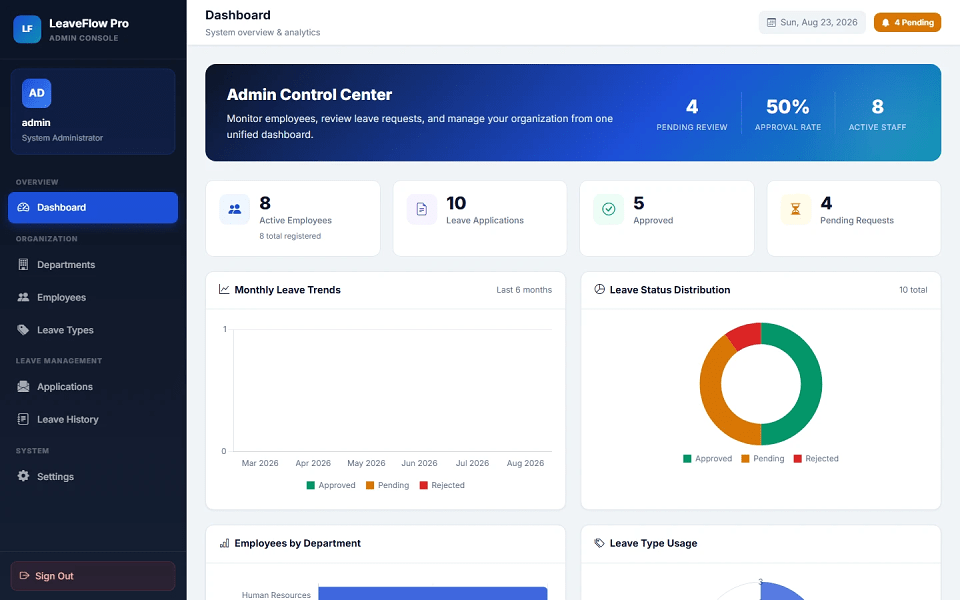This screenshot has height=600, width=960.
Task: Toggle Rejected legend in Monthly Leave Trends
Action: pyautogui.click(x=442, y=485)
